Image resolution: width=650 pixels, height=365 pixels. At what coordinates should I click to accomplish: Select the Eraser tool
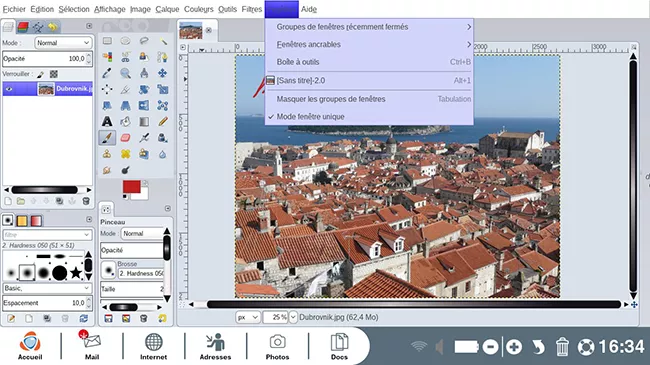125,138
